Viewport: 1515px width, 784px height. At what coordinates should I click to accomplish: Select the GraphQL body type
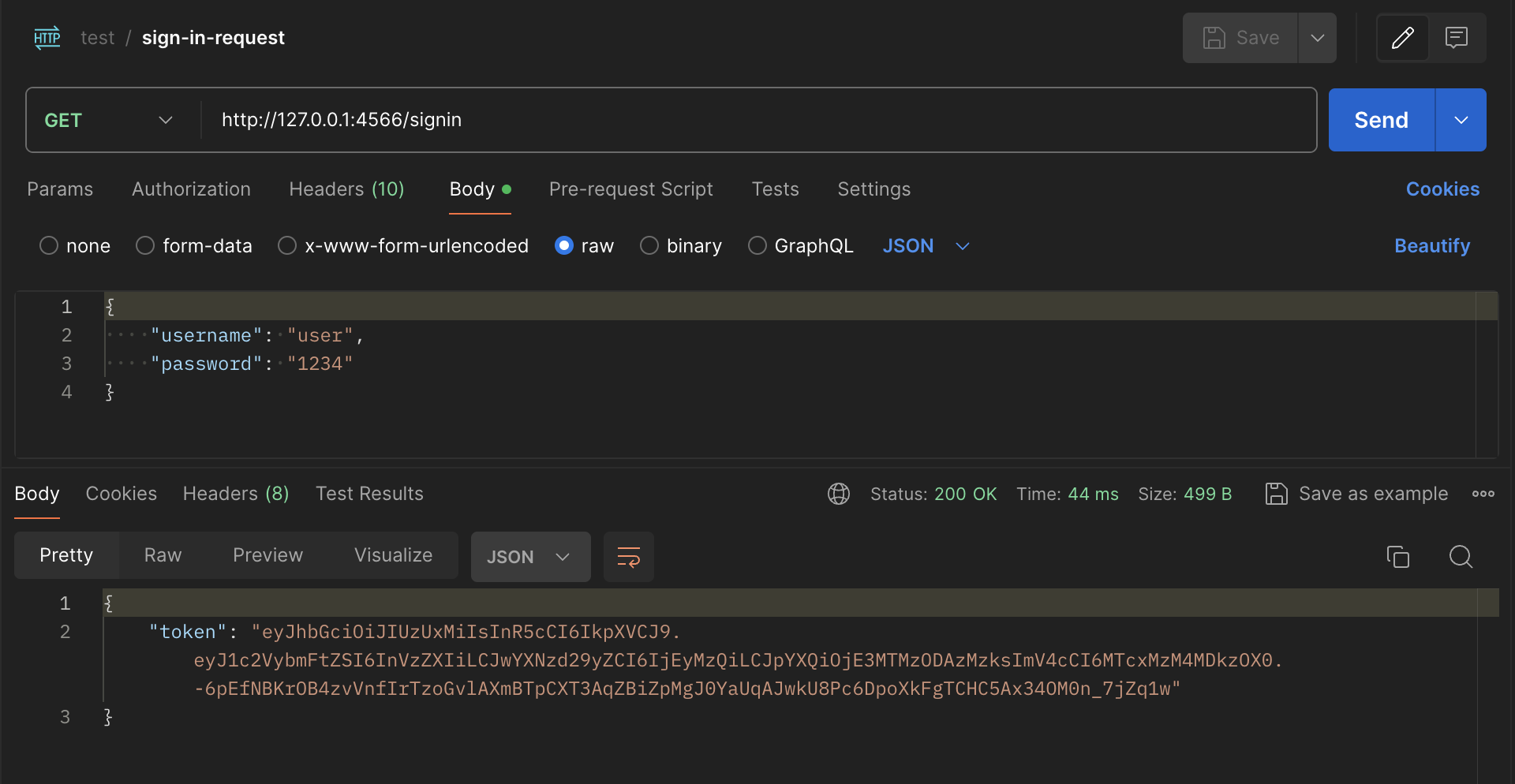801,246
